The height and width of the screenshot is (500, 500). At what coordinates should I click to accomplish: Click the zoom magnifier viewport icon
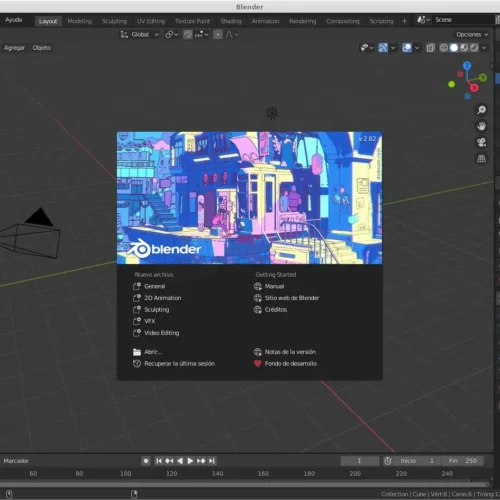point(481,110)
